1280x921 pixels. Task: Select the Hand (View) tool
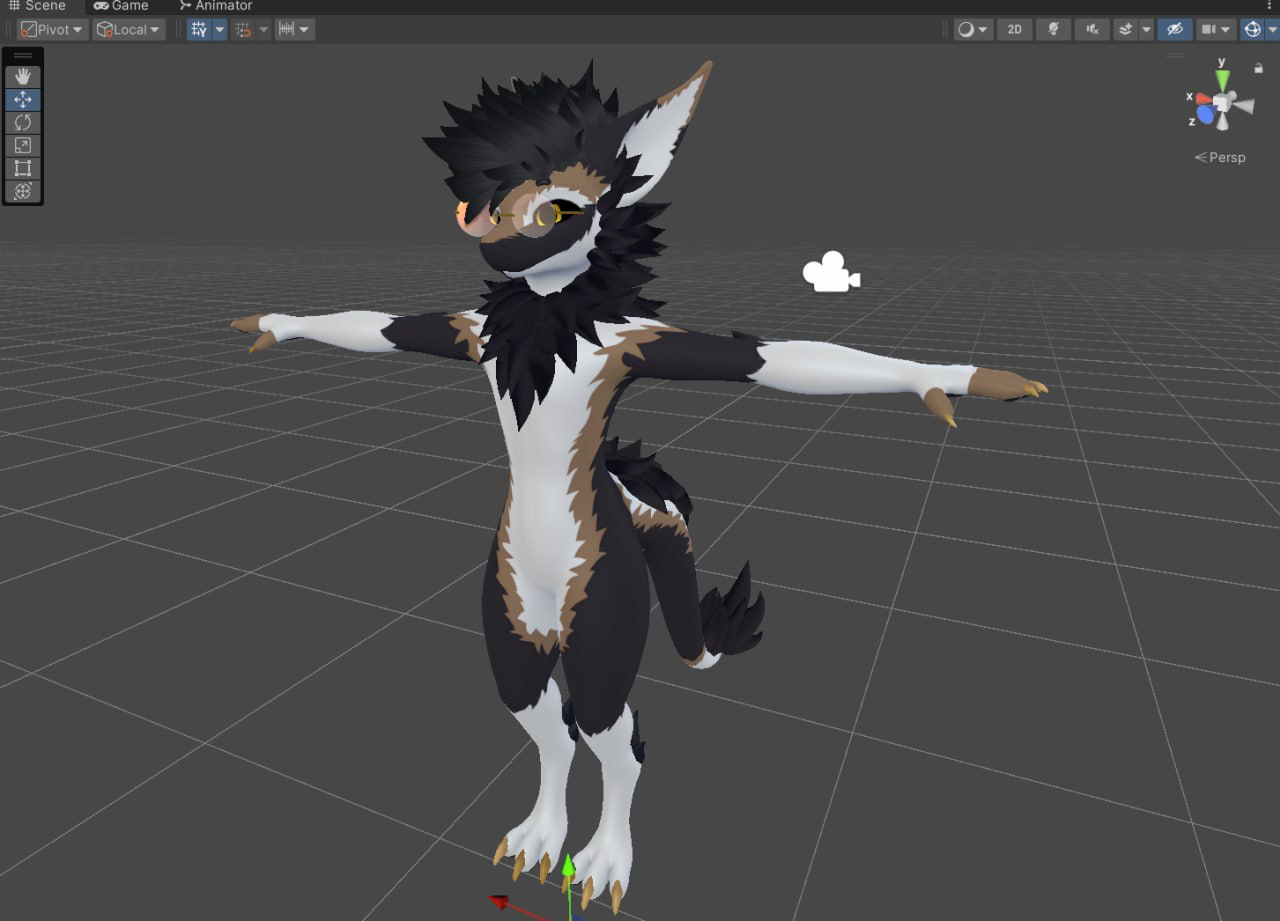23,76
